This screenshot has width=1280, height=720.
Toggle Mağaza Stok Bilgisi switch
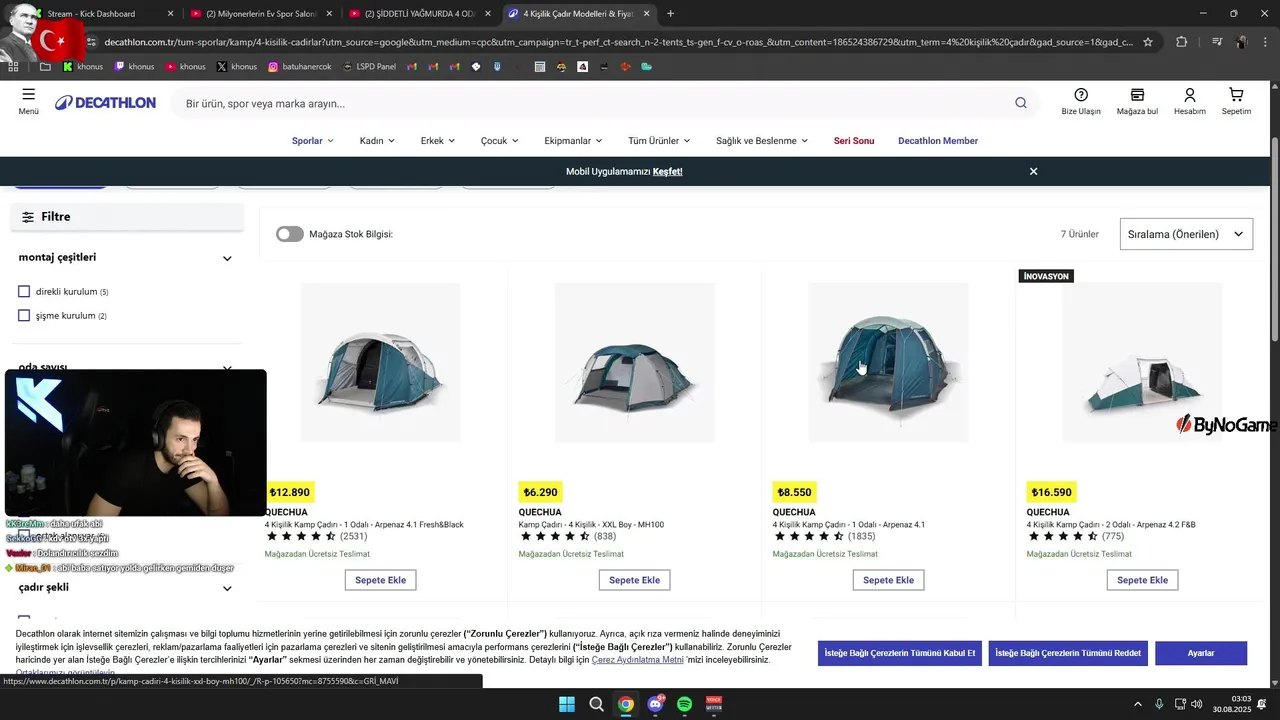coord(290,234)
